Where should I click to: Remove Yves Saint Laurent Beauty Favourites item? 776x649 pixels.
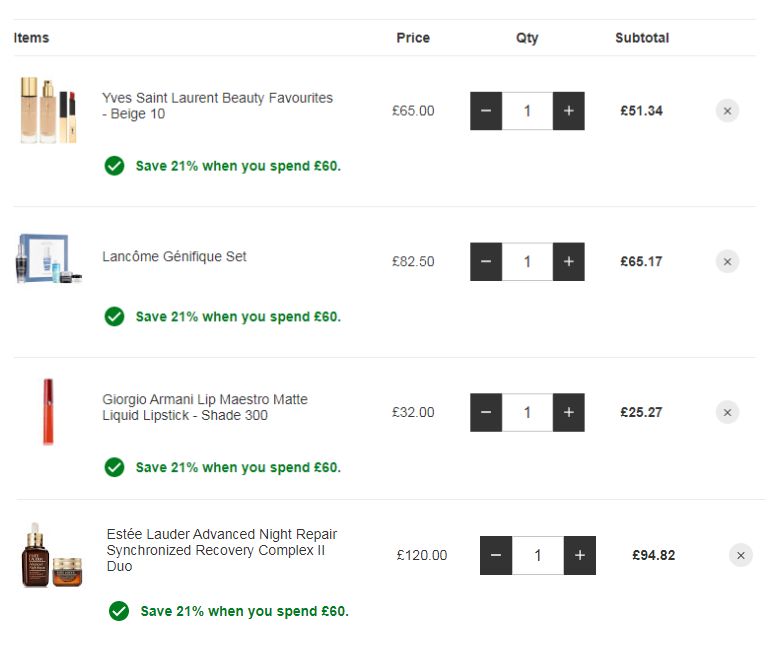click(727, 111)
